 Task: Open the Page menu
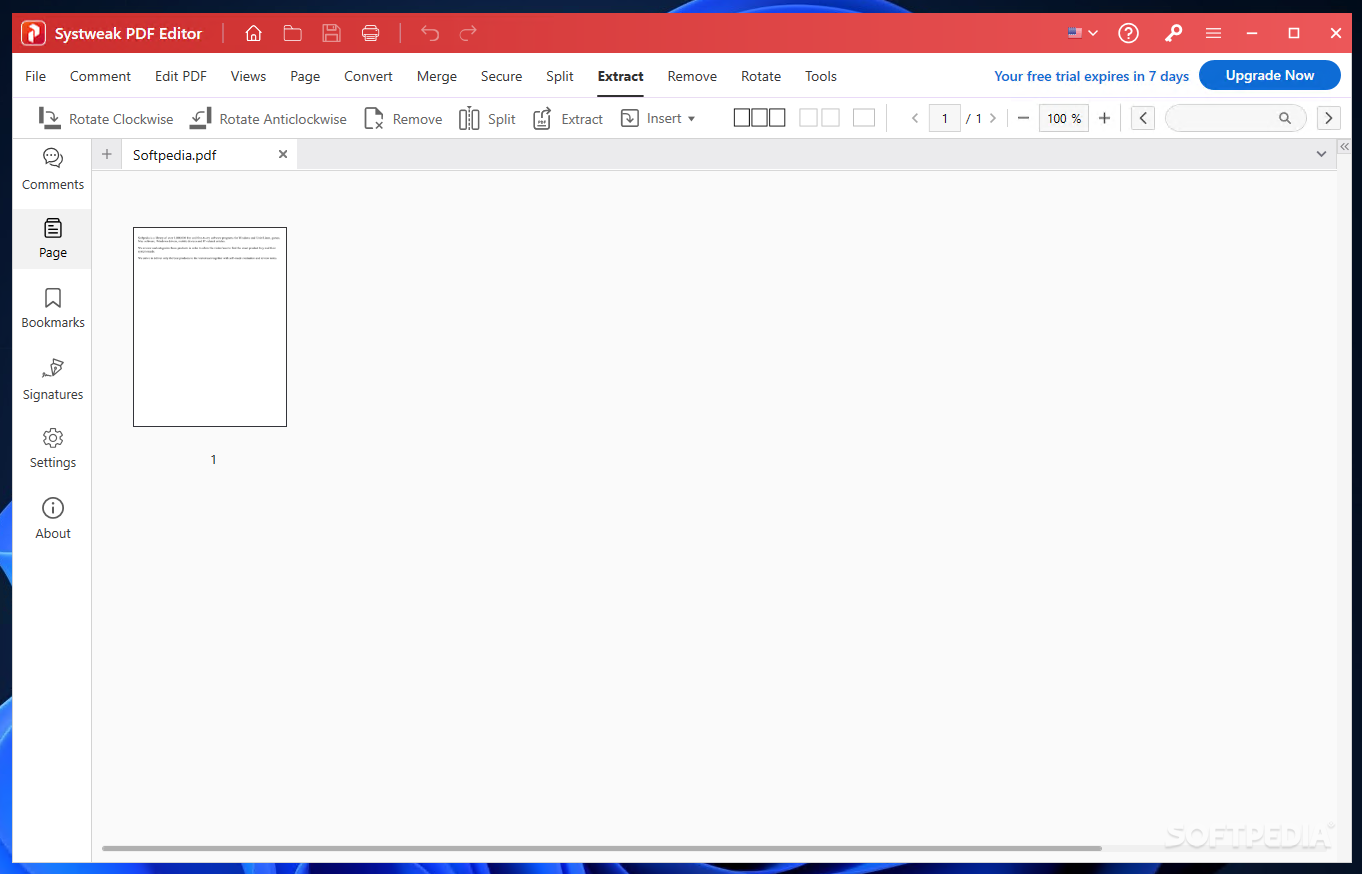click(305, 76)
